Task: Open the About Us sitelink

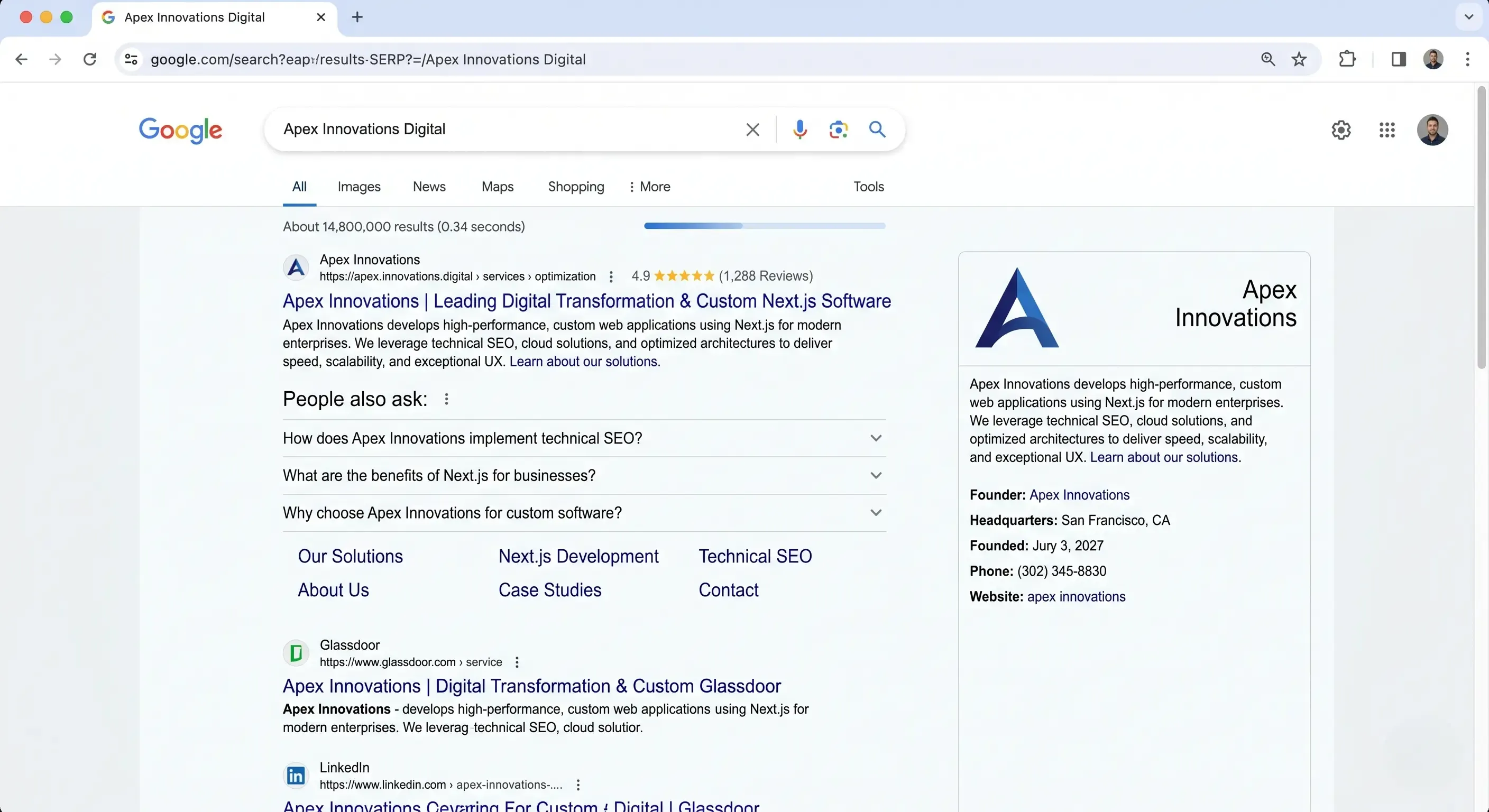Action: [333, 590]
